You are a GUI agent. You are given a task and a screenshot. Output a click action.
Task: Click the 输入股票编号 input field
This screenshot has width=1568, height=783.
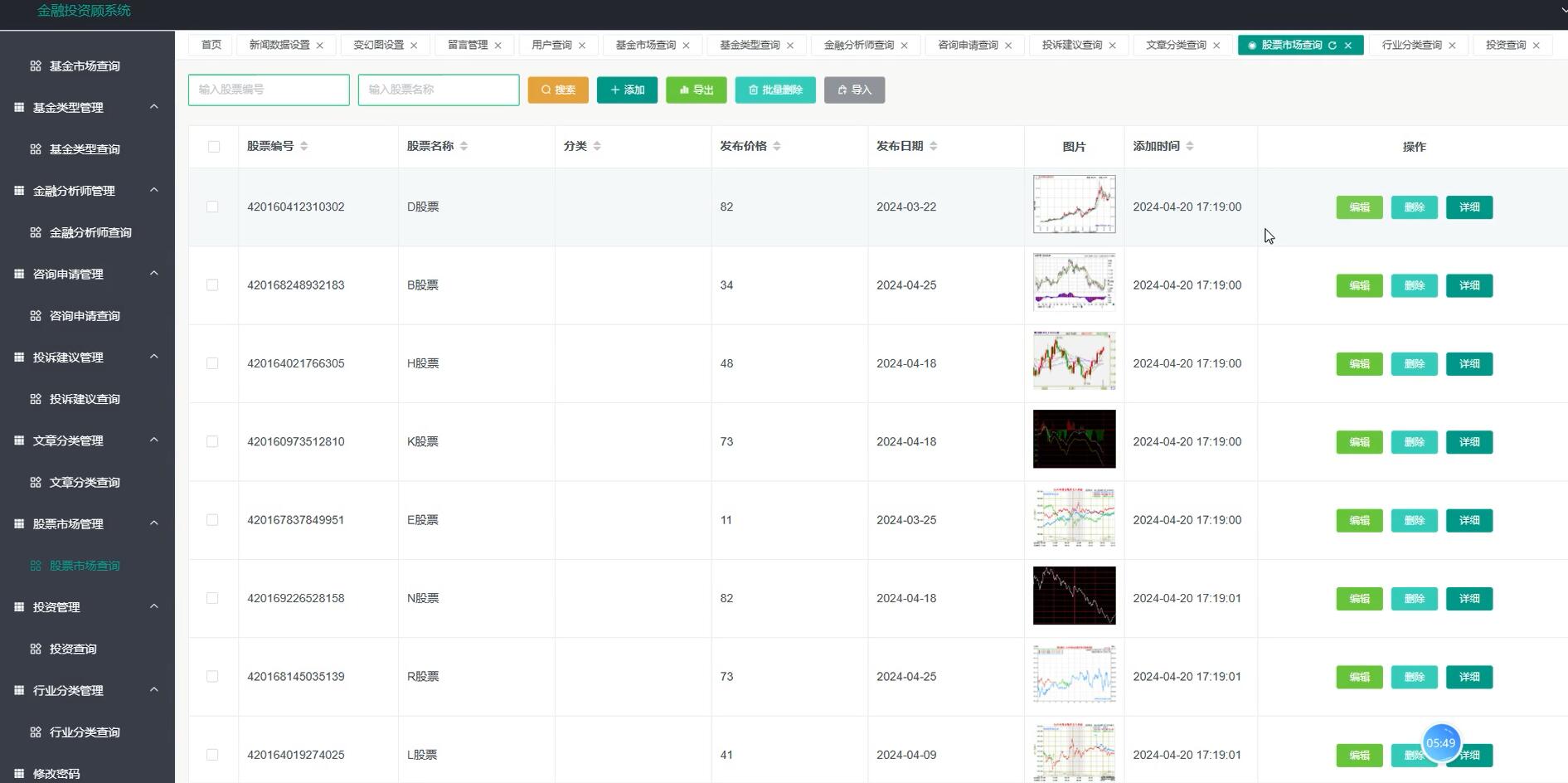pyautogui.click(x=268, y=90)
